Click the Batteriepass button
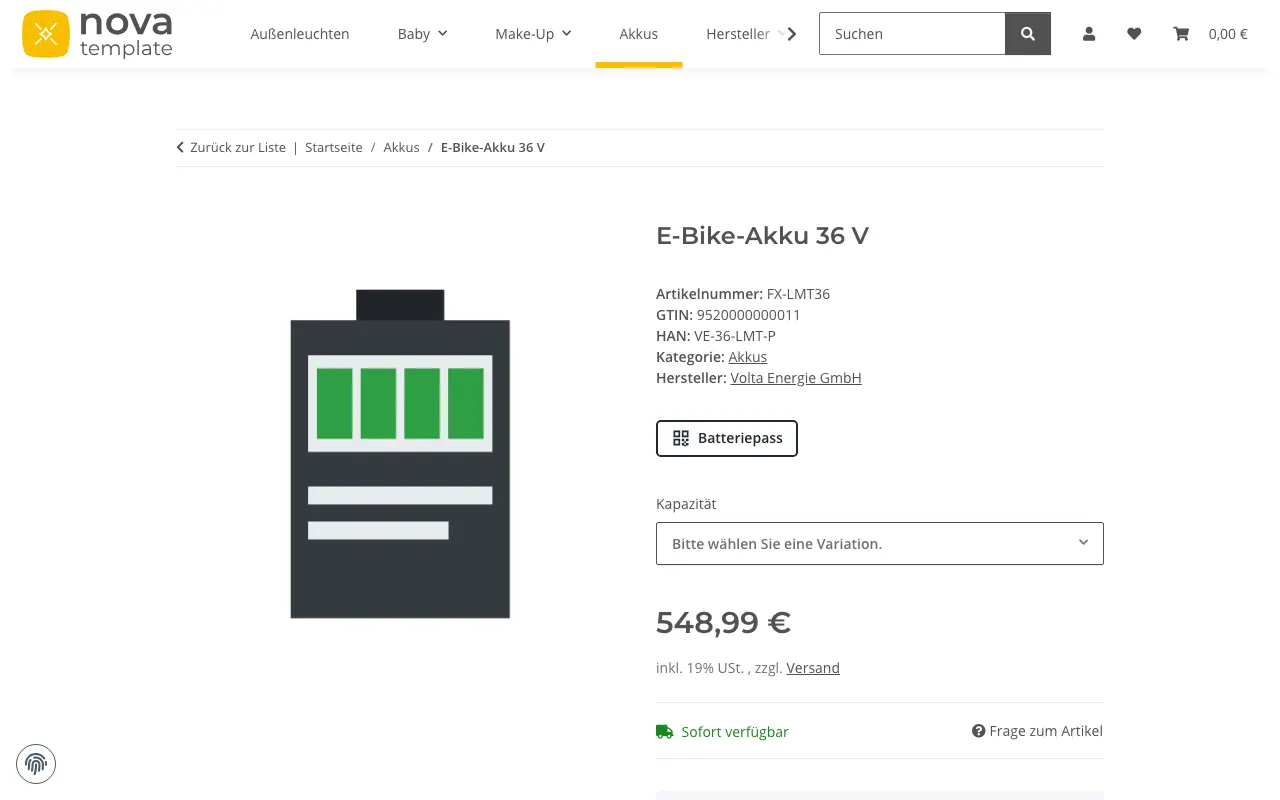Viewport: 1280px width, 800px height. 727,438
